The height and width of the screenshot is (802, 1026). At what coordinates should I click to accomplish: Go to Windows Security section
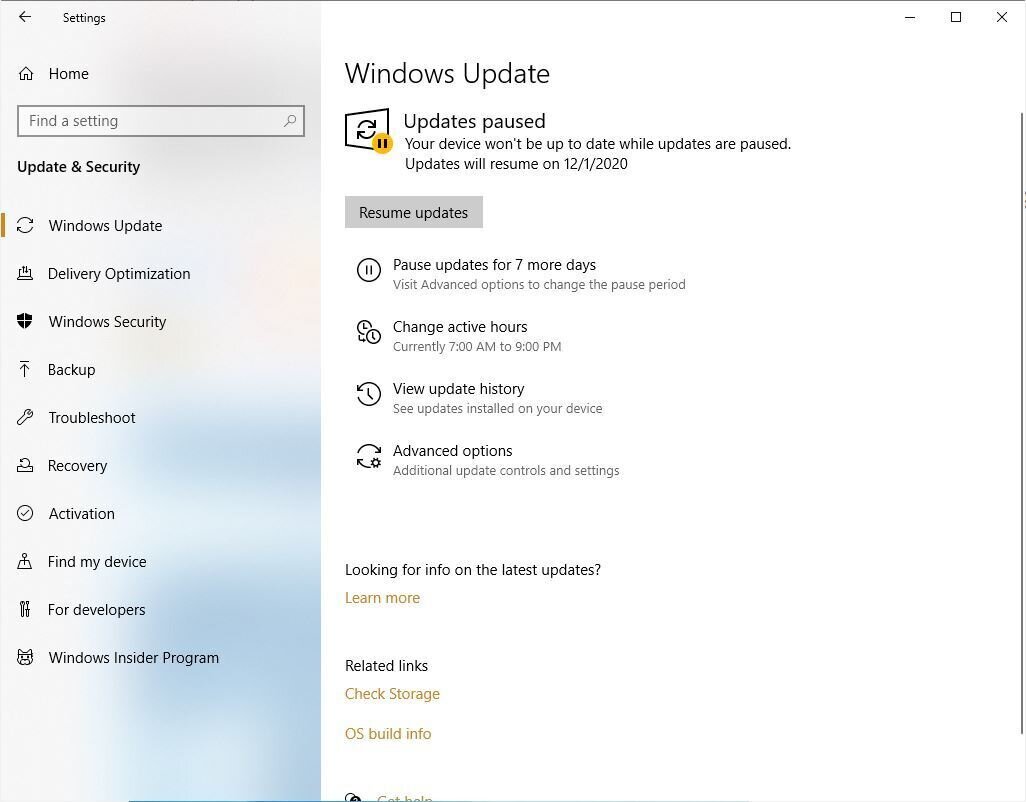[x=107, y=321]
